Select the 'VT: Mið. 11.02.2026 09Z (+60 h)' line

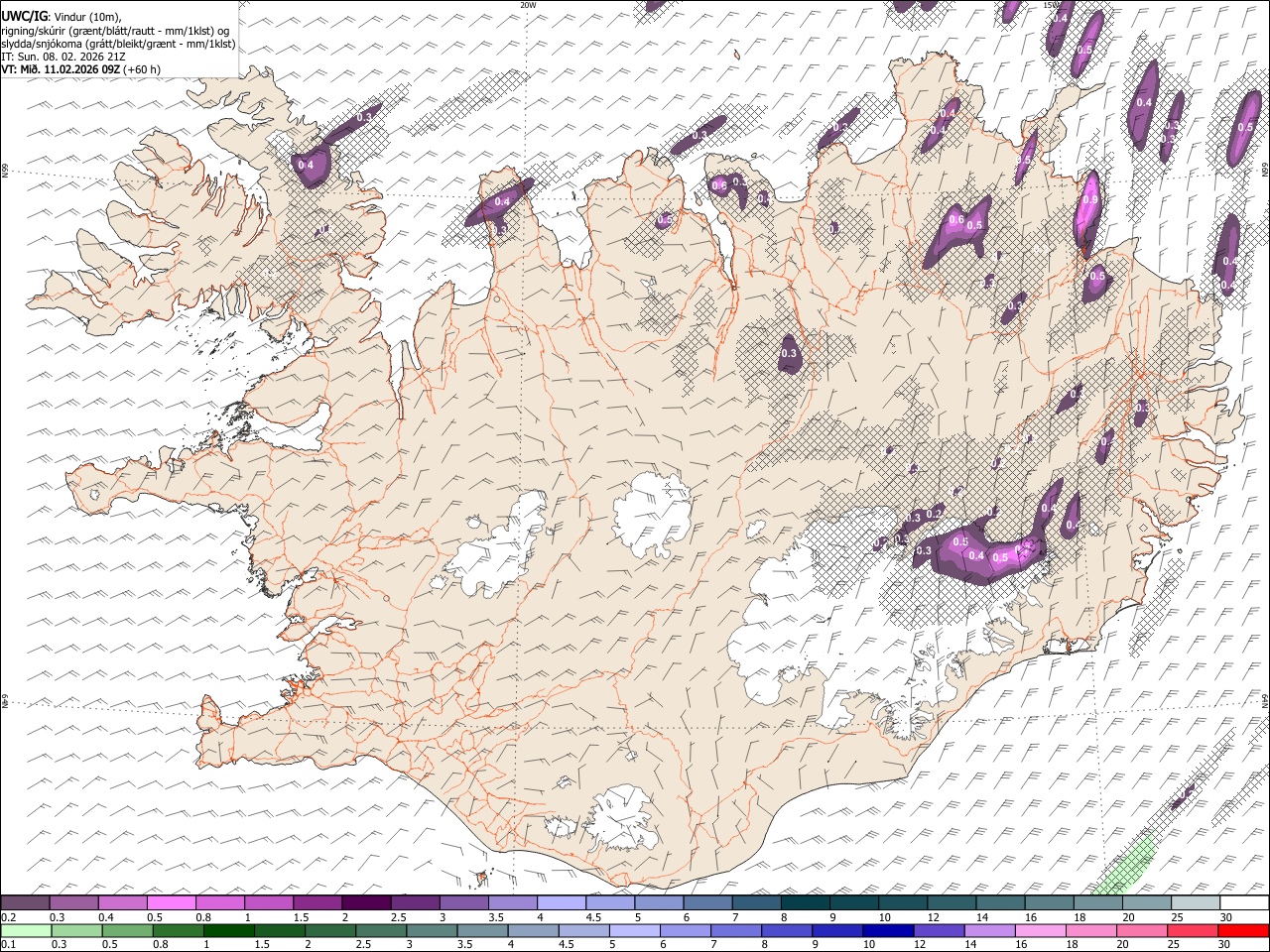(81, 69)
